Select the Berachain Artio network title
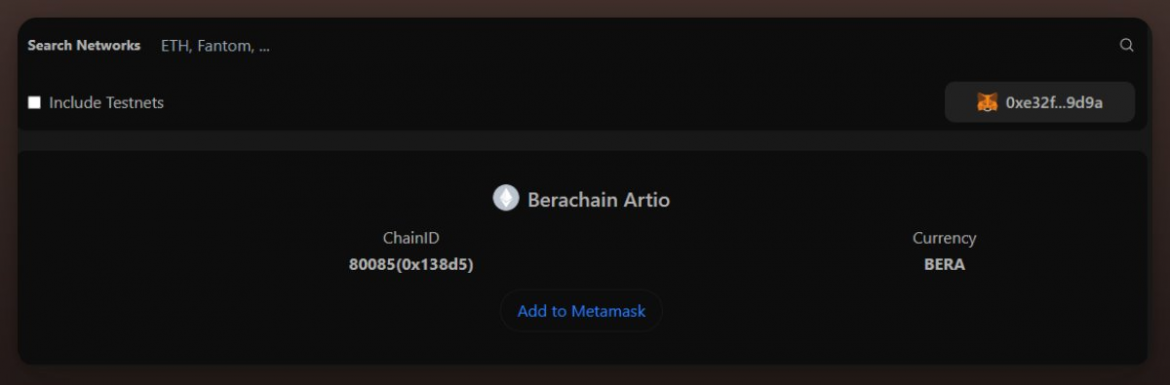 click(598, 200)
